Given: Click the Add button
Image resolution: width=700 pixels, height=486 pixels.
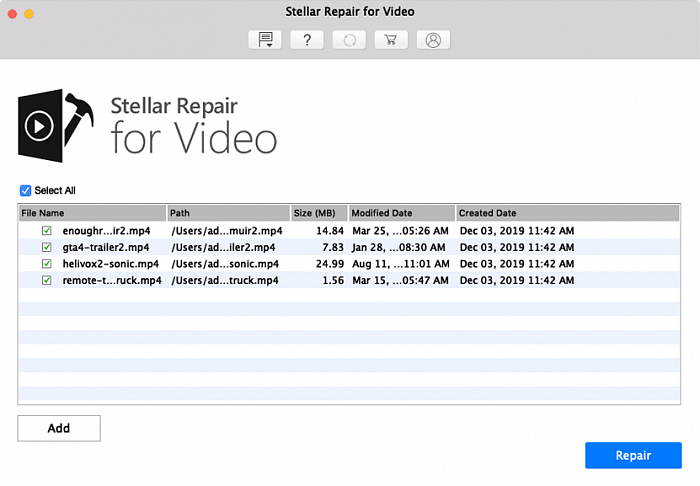Looking at the screenshot, I should (59, 428).
